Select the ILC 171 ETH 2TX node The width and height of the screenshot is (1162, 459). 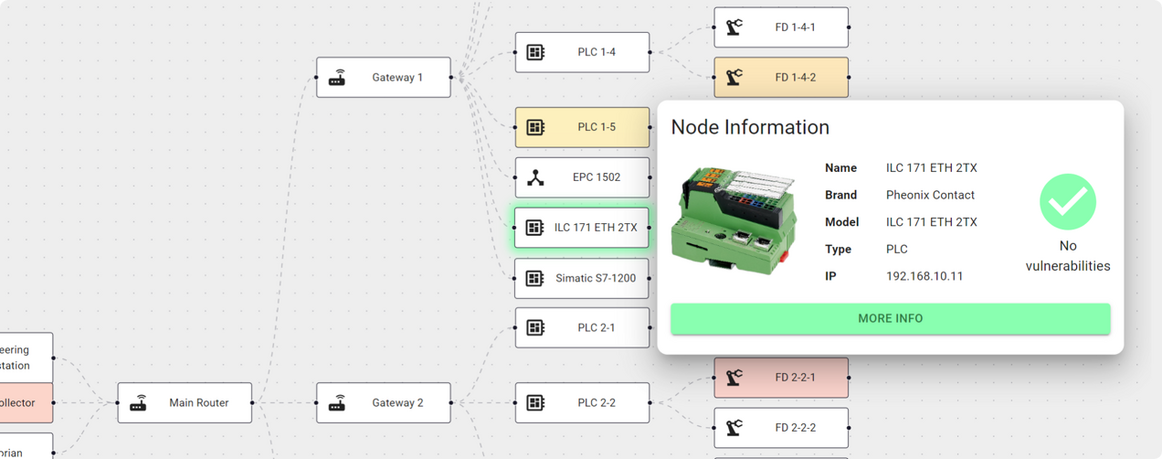(582, 228)
